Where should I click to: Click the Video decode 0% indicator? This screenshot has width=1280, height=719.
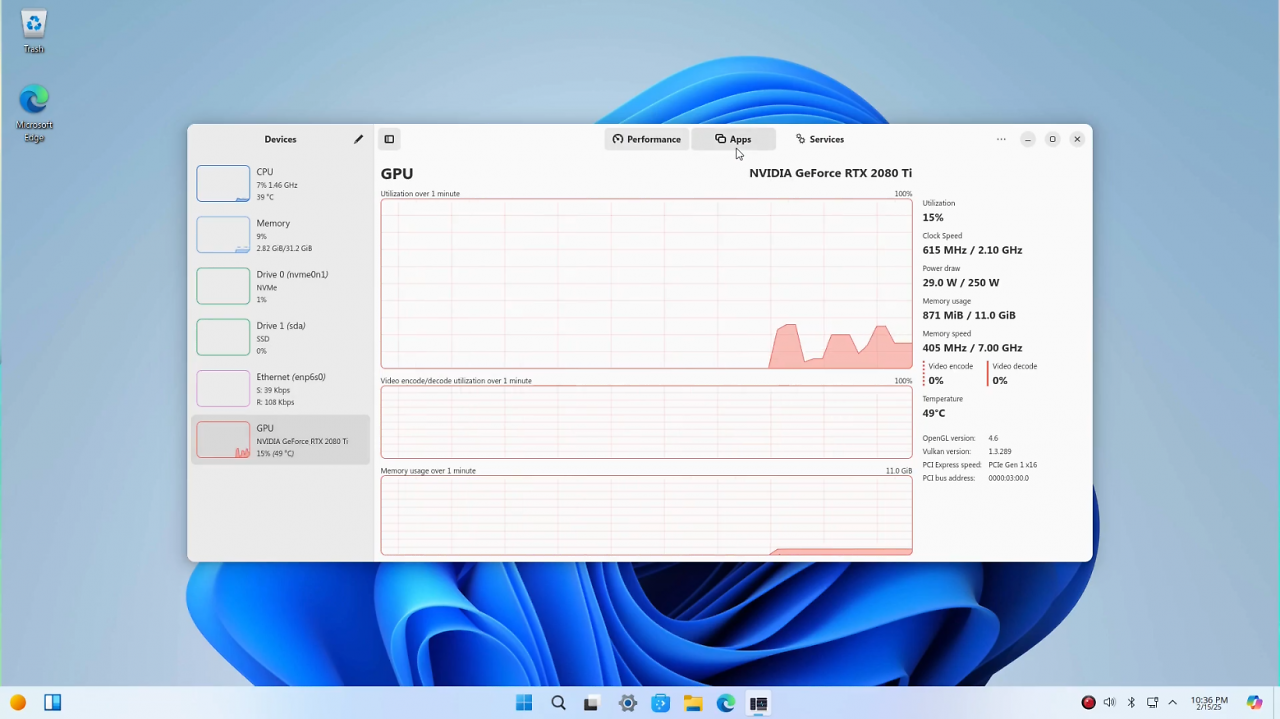click(1014, 373)
